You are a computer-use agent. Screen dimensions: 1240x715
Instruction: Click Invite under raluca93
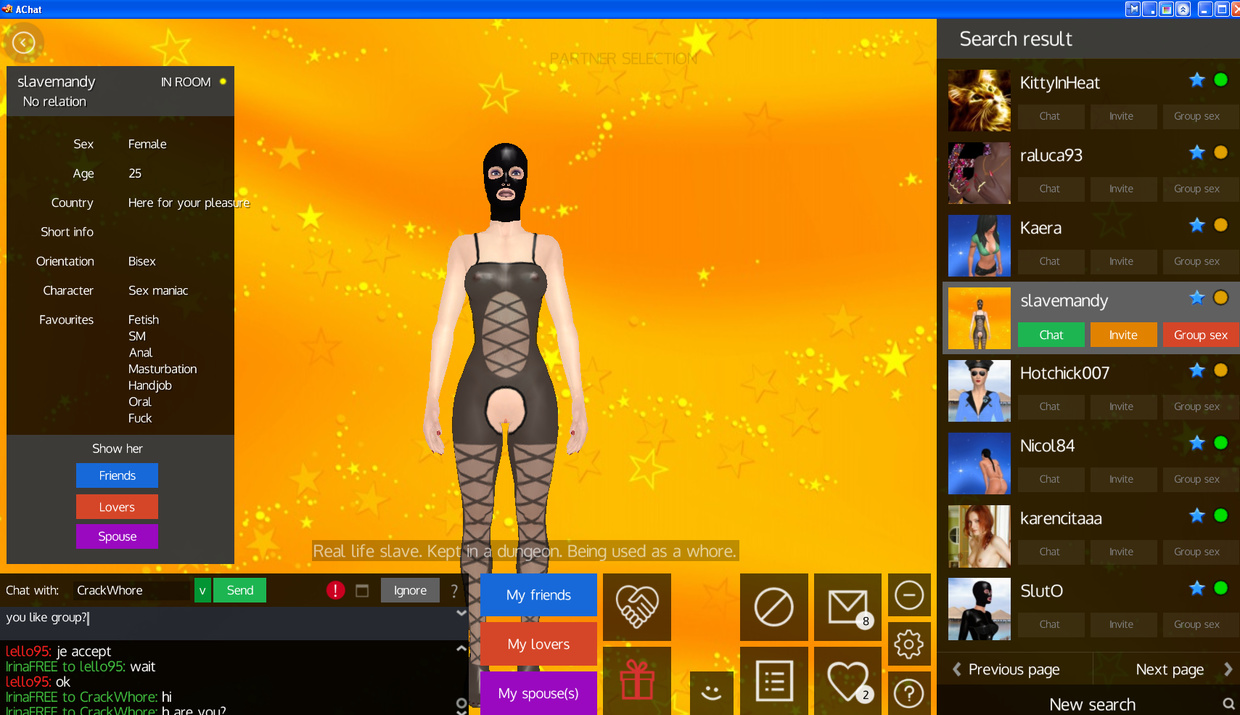coord(1122,189)
